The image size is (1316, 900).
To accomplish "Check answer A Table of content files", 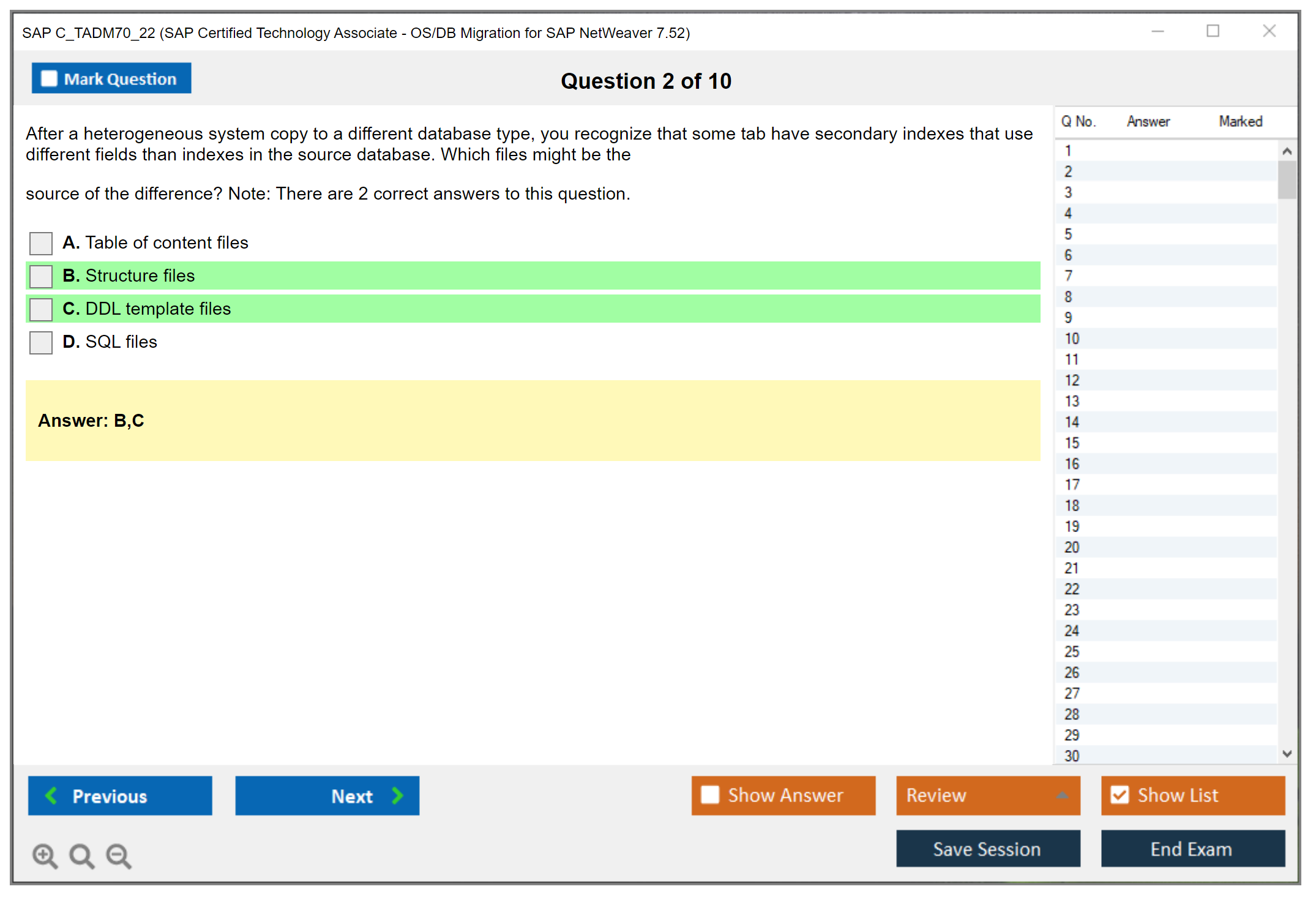I will pyautogui.click(x=41, y=243).
